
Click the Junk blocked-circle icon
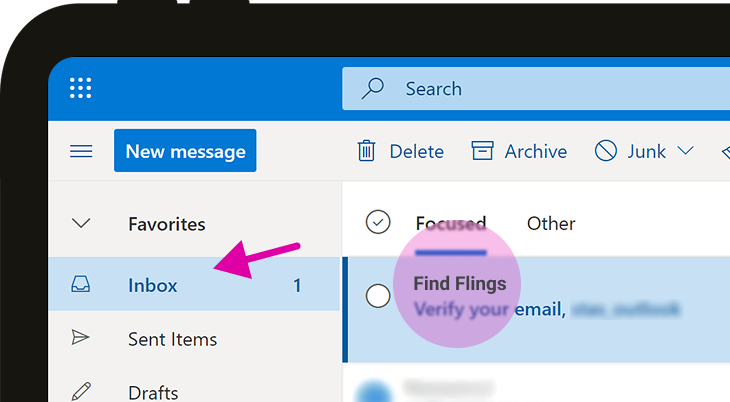pos(606,151)
